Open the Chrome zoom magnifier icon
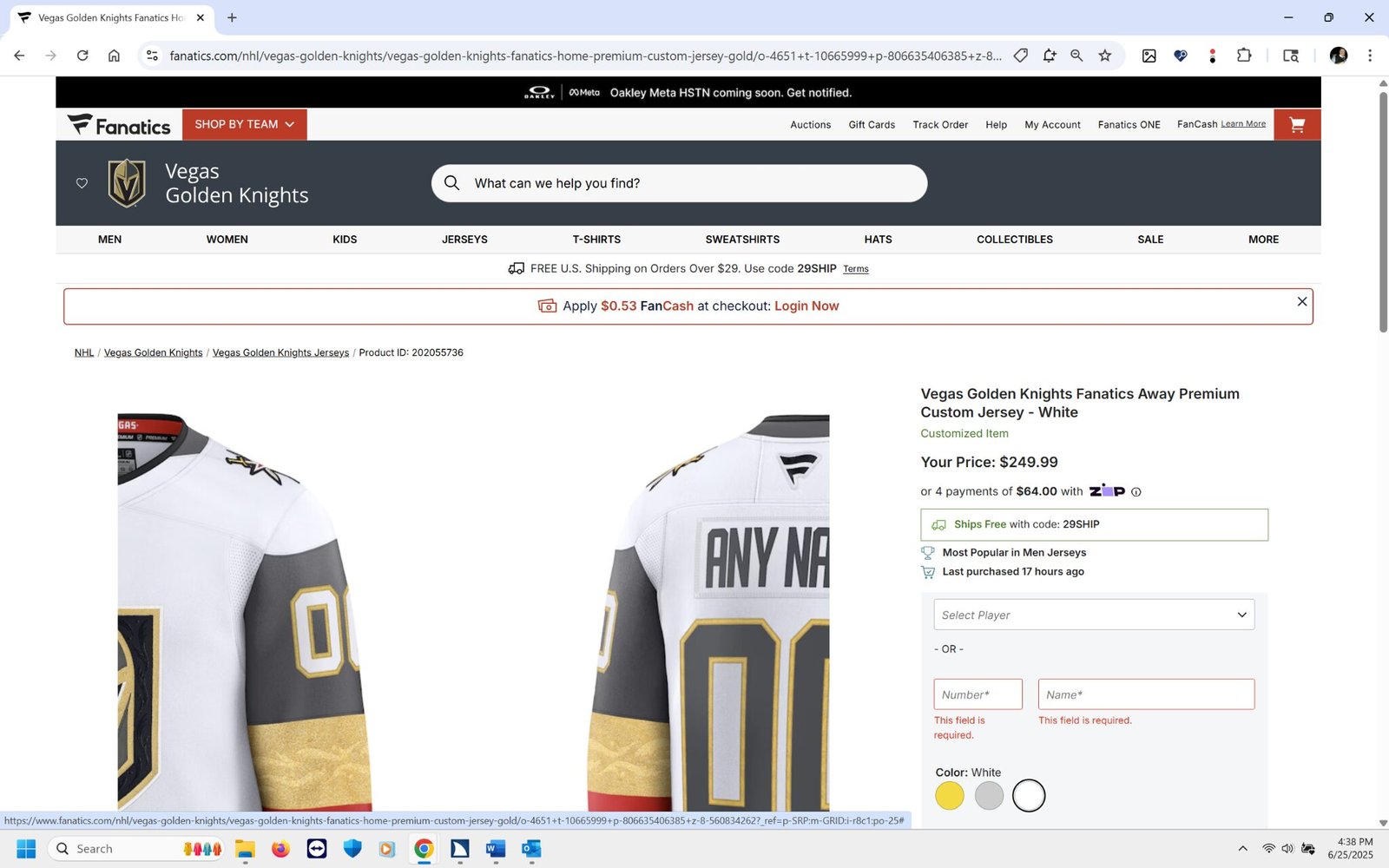This screenshot has height=868, width=1389. 1076,56
